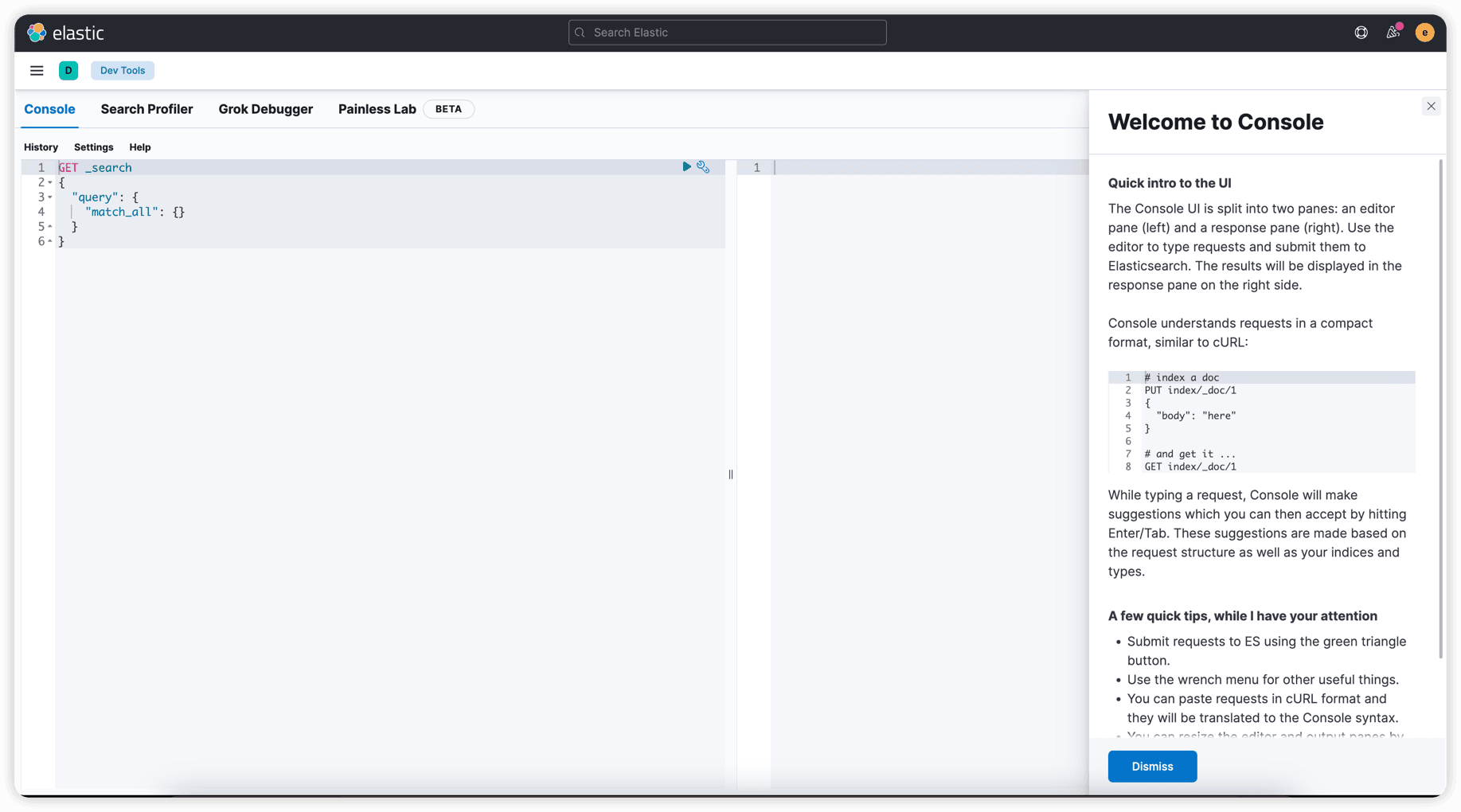Switch to the Search Profiler tab

[x=146, y=109]
